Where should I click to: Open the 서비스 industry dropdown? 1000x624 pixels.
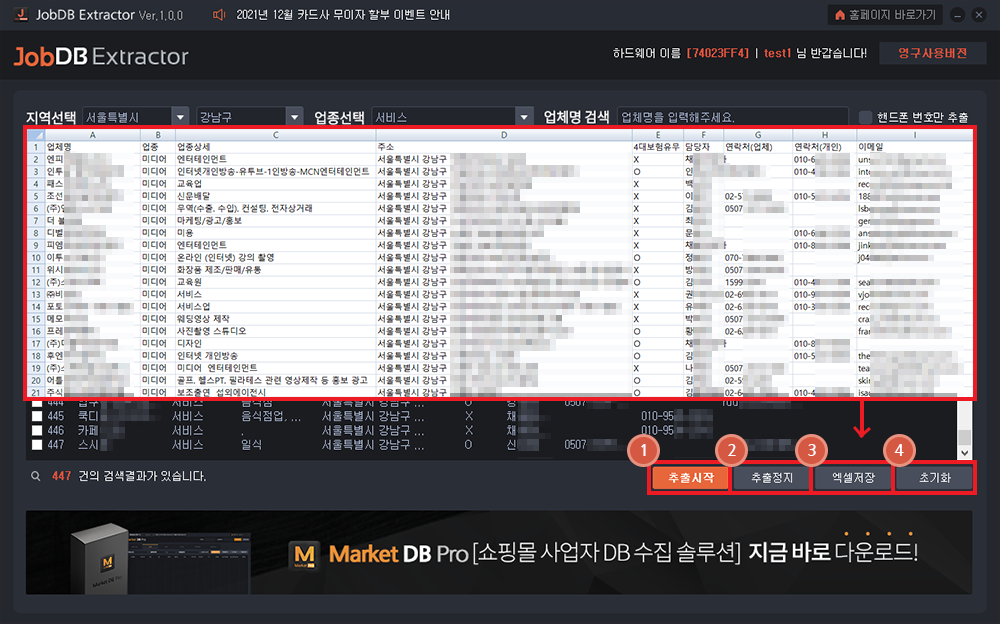click(524, 117)
